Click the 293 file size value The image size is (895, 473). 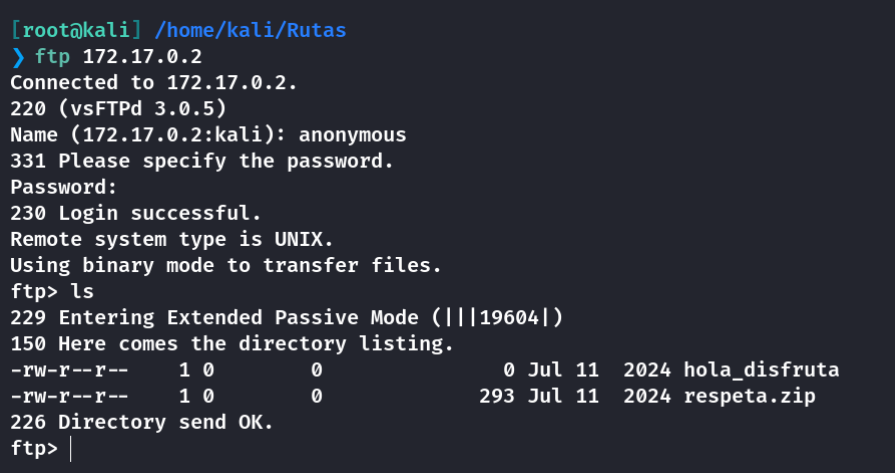(497, 397)
